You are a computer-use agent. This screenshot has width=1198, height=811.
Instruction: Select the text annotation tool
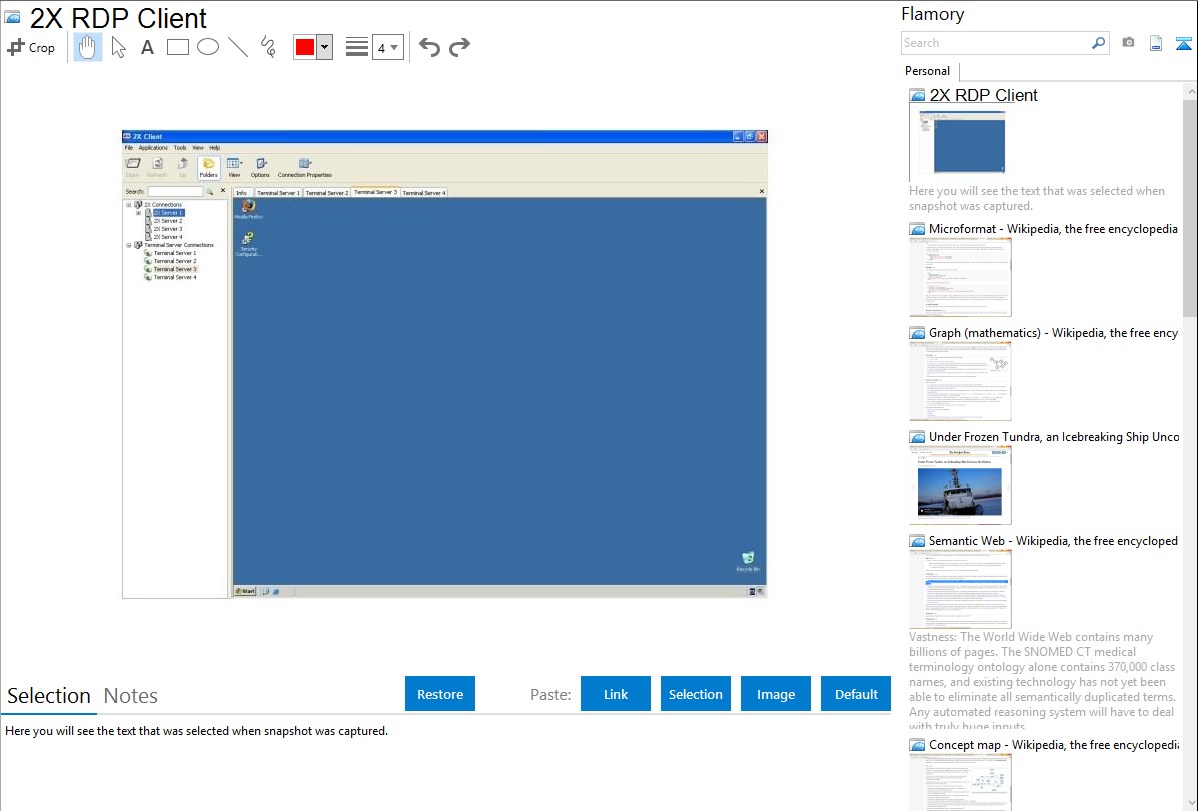click(x=147, y=47)
